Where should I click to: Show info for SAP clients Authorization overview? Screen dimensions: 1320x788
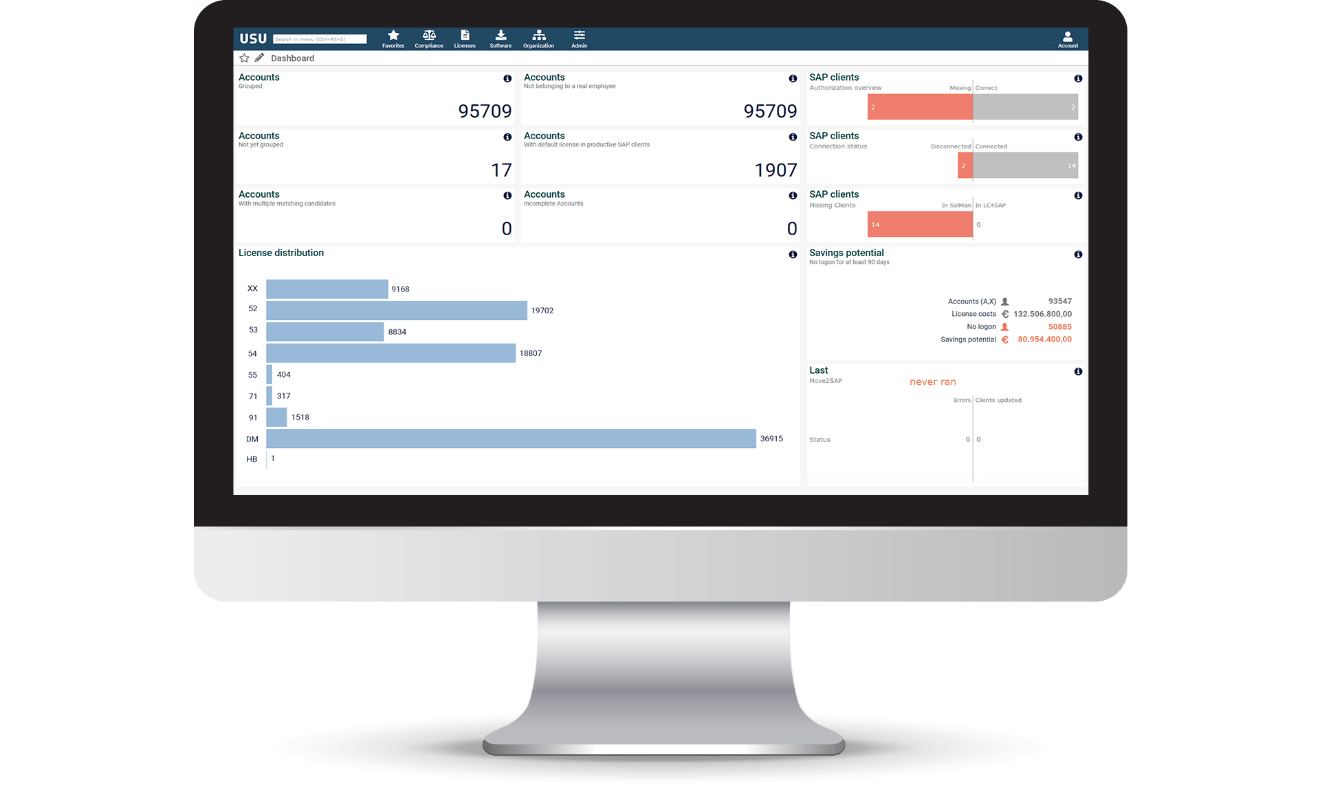[x=1078, y=78]
